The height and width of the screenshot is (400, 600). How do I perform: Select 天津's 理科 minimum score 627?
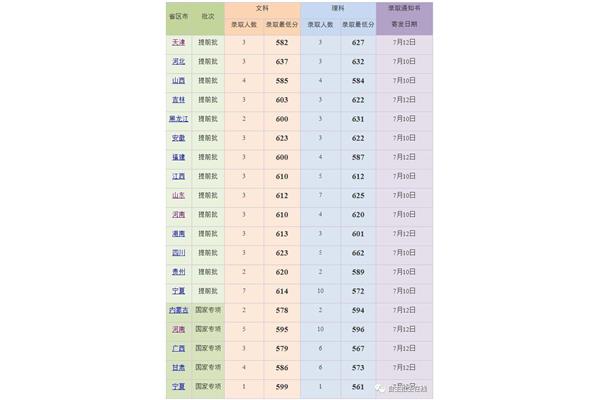coord(358,42)
